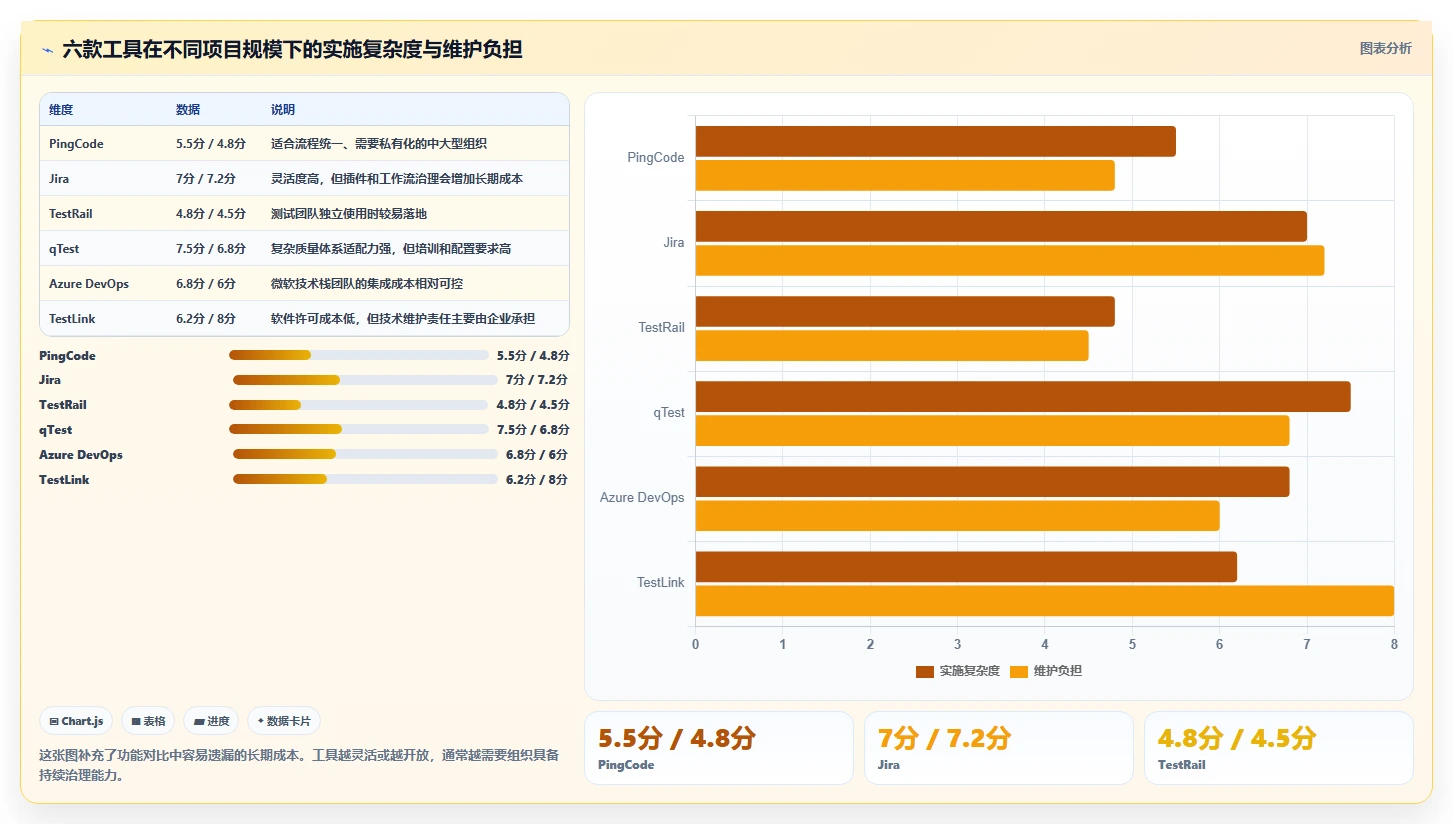1453x824 pixels.
Task: Open the PingCode data card
Action: pos(719,748)
